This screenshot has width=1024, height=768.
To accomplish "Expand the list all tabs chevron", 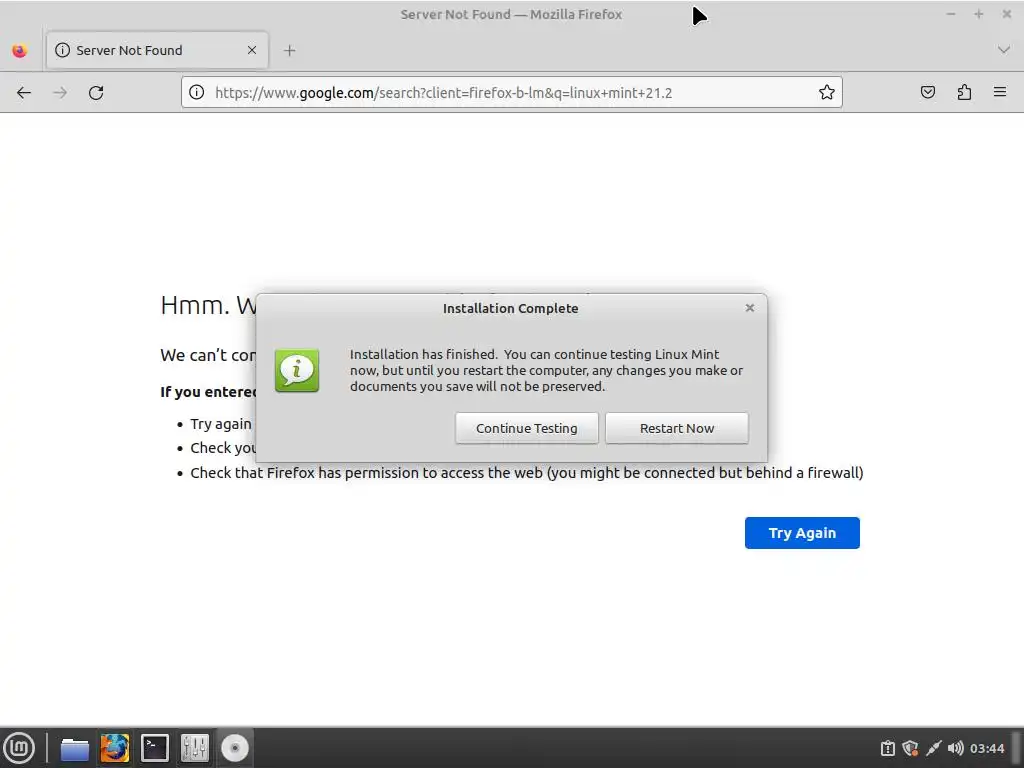I will point(1004,50).
